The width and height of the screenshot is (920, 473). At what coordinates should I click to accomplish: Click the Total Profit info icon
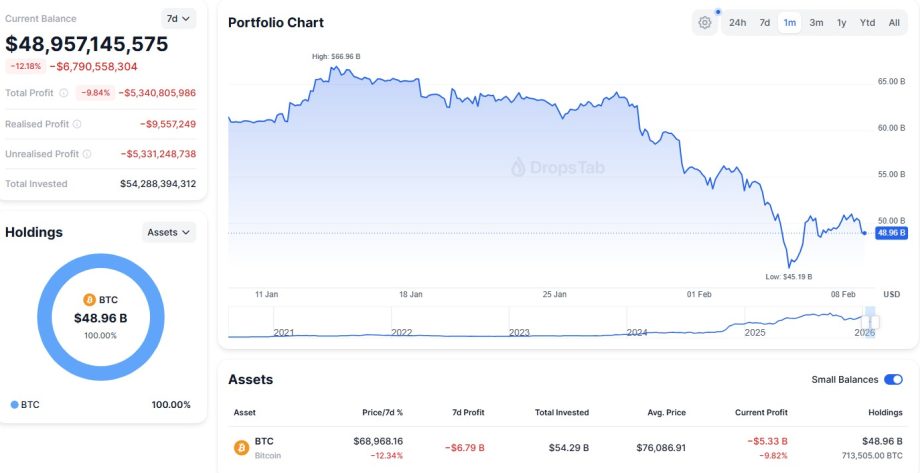point(64,93)
